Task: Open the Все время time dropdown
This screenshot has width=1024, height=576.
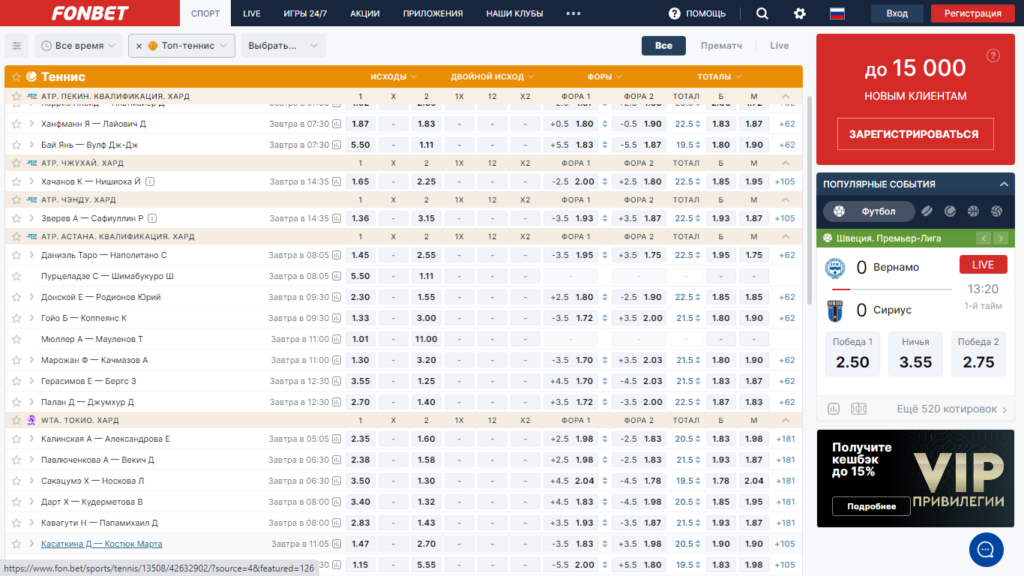Action: tap(78, 46)
